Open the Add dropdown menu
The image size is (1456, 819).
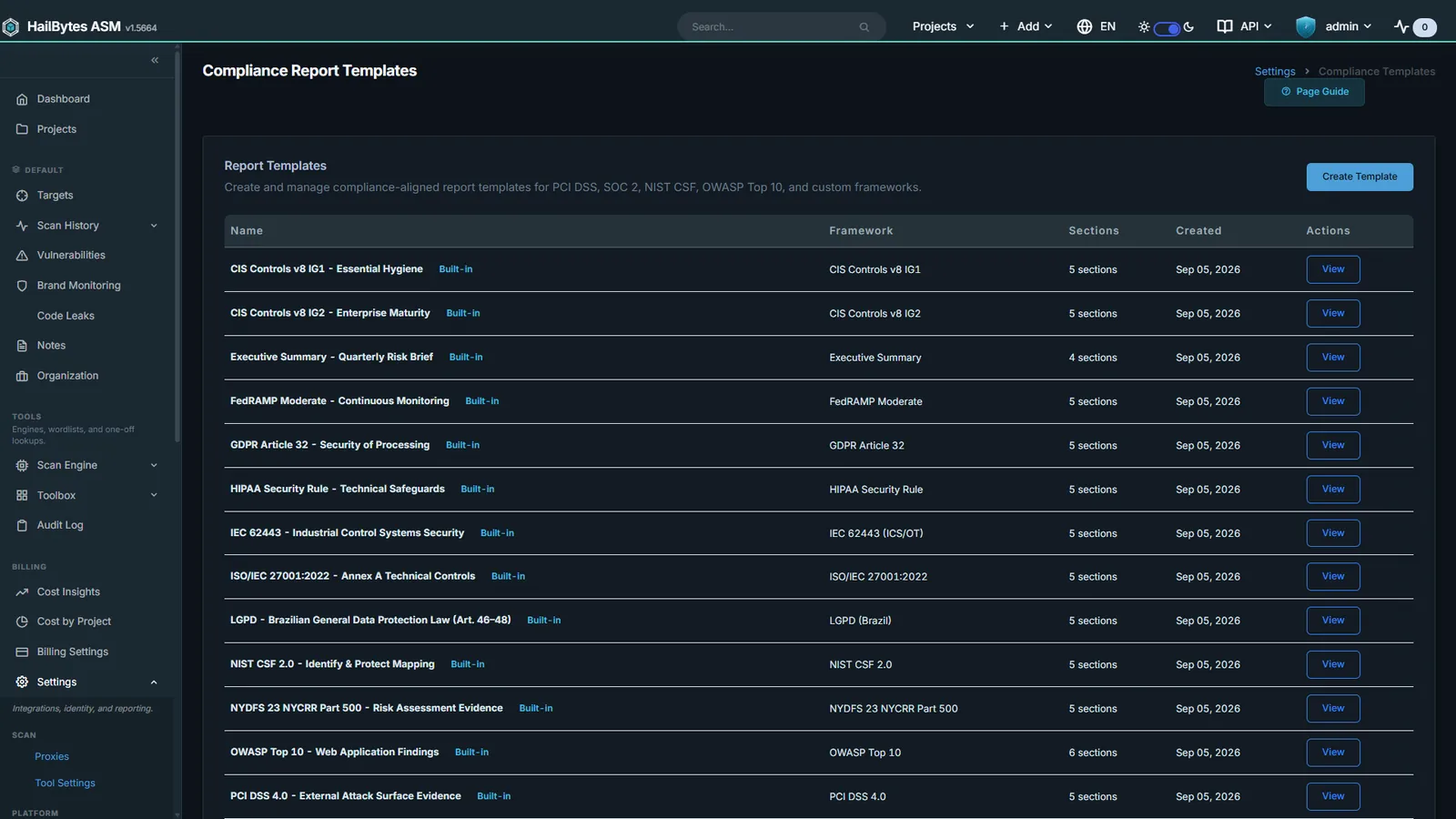tap(1026, 26)
